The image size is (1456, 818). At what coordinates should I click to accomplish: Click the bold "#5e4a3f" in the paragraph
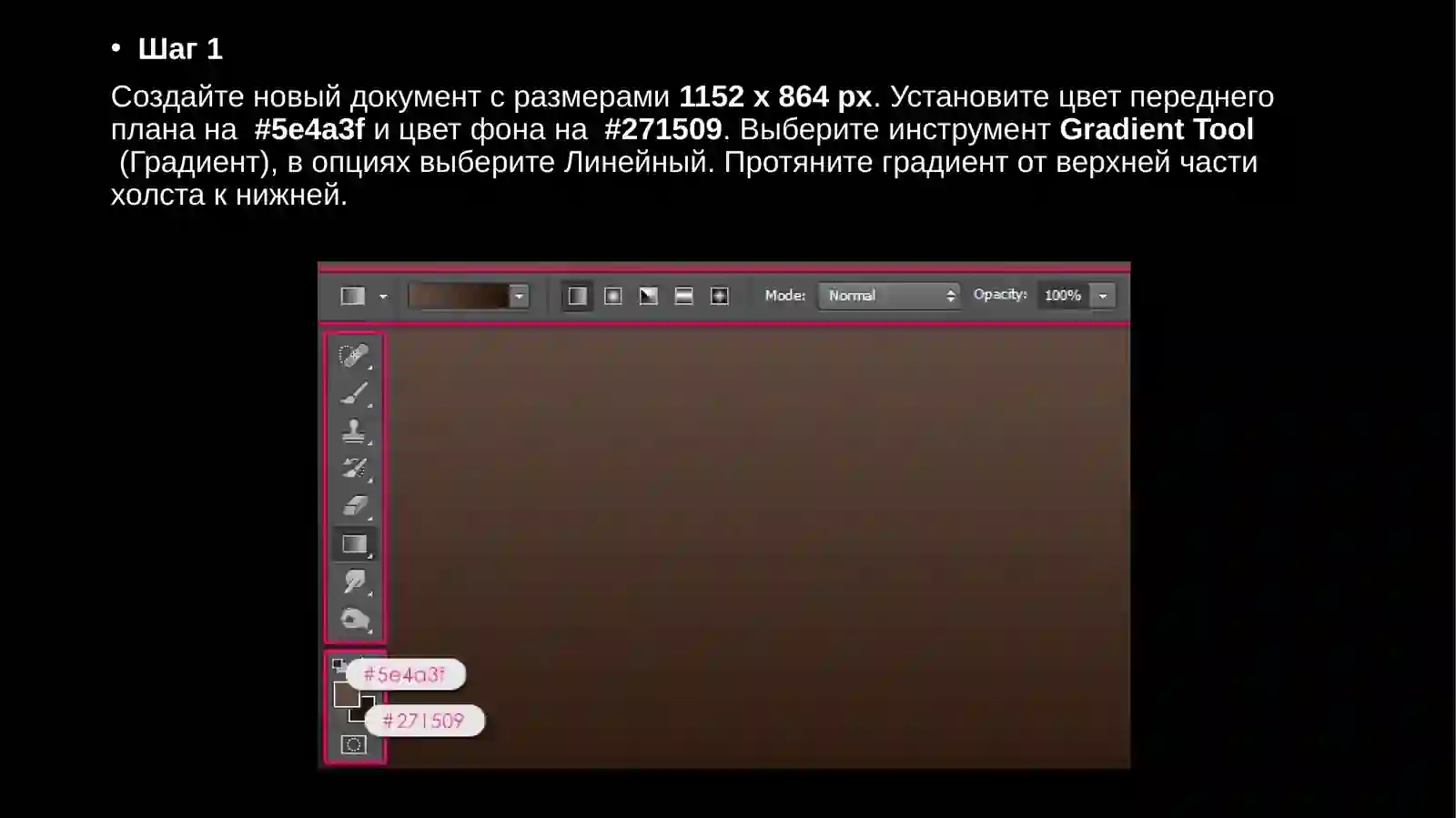coord(309,129)
